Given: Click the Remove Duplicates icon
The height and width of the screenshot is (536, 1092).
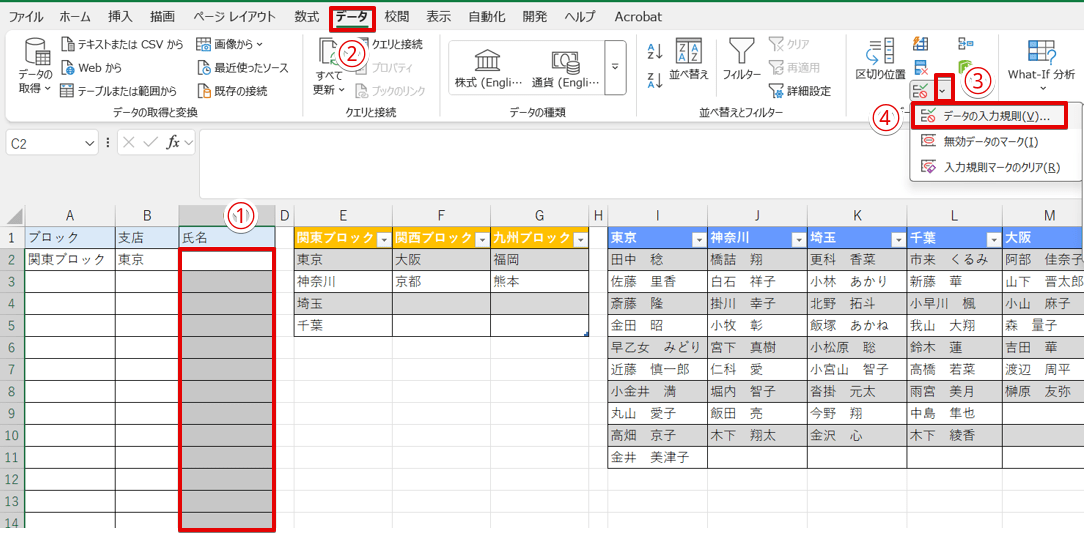Looking at the screenshot, I should coord(921,68).
